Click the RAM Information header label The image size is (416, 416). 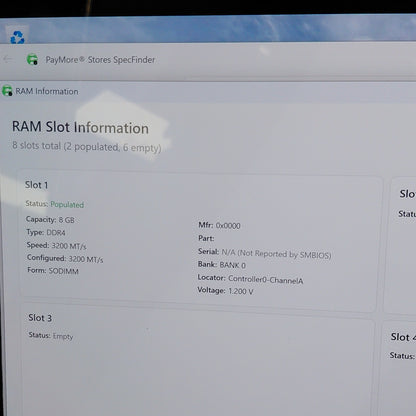[47, 91]
